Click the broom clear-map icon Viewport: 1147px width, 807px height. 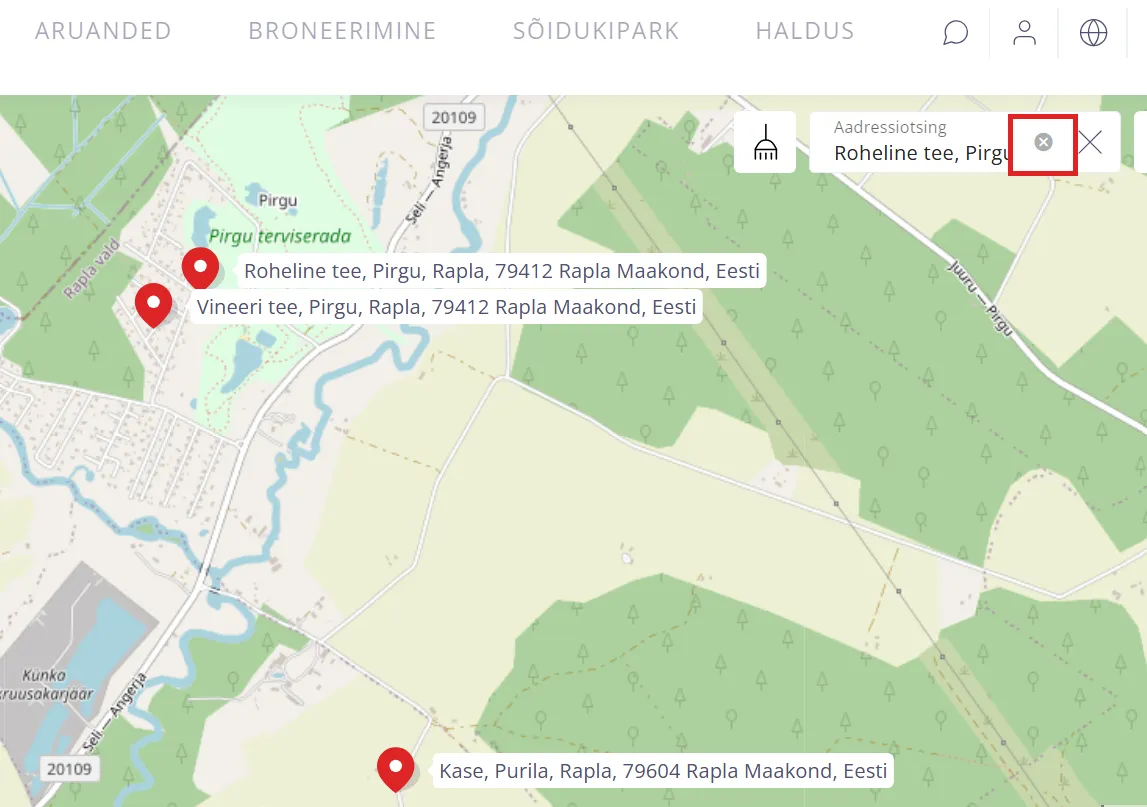(x=765, y=142)
